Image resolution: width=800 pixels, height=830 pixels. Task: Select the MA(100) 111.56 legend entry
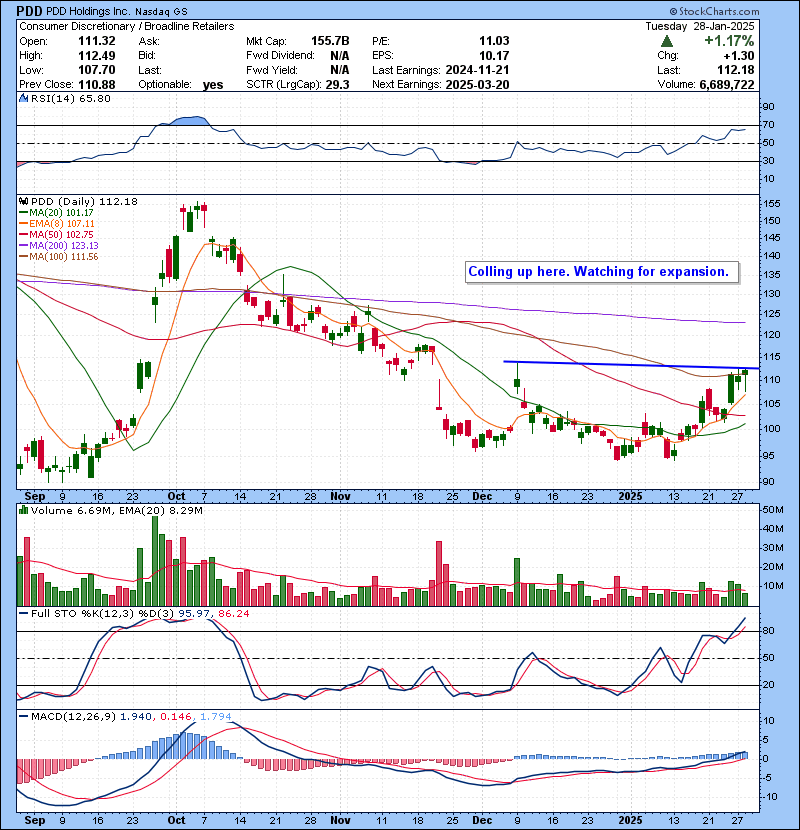[x=59, y=257]
